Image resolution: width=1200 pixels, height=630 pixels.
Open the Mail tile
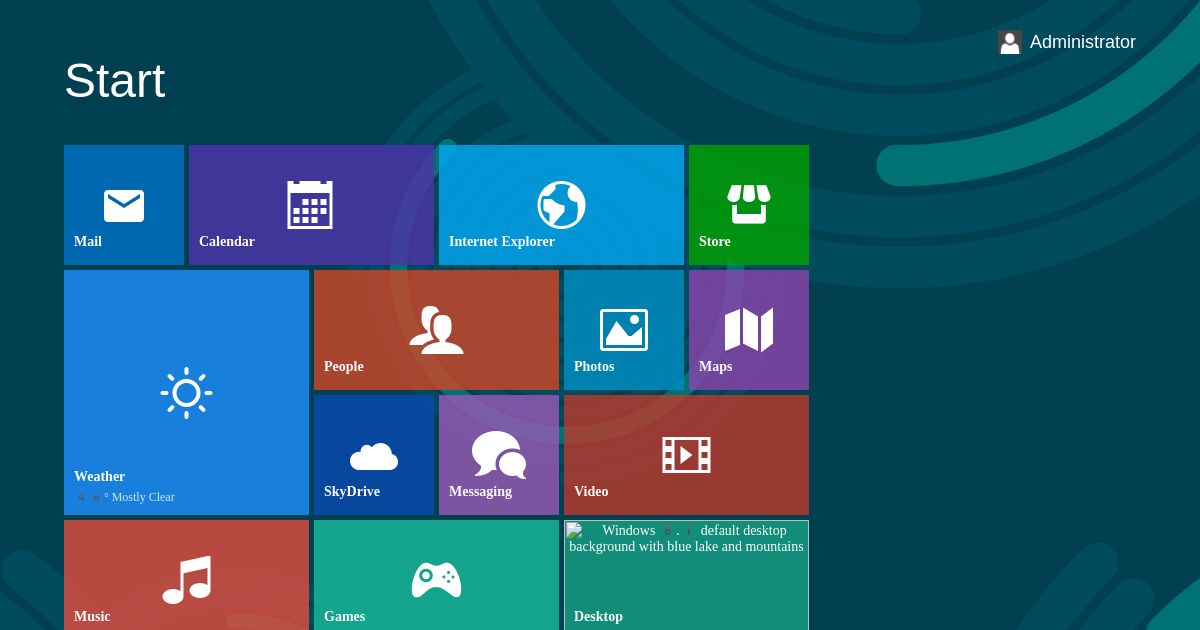coord(124,204)
